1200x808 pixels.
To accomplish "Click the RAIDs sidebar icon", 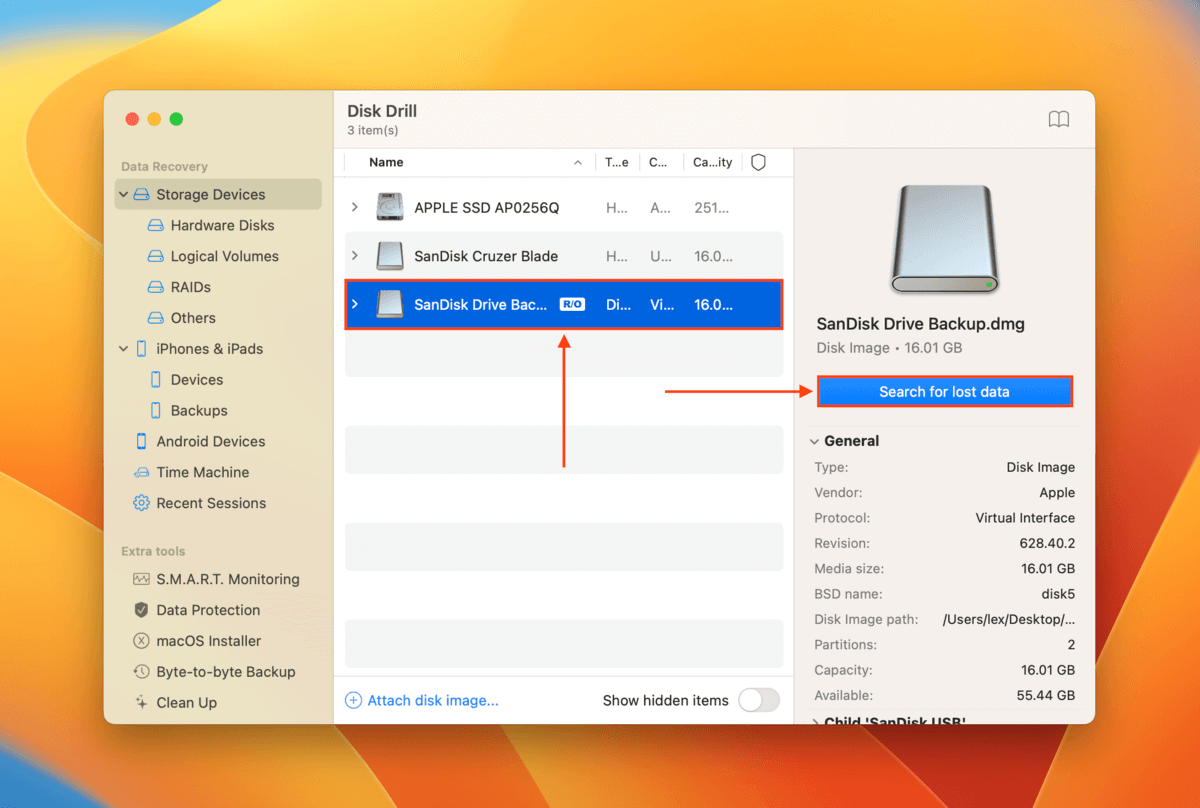I will point(155,288).
